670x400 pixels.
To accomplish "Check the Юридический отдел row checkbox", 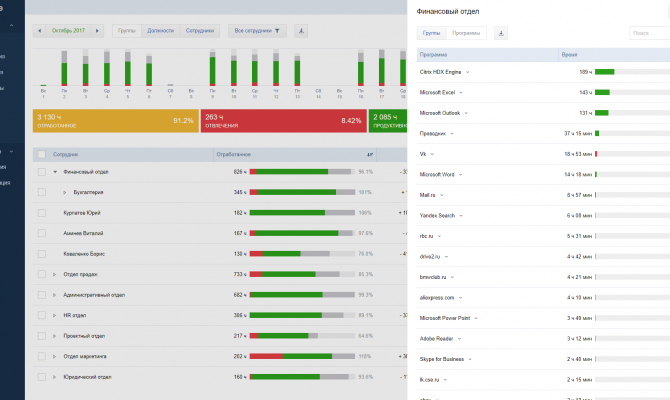I will [41, 377].
